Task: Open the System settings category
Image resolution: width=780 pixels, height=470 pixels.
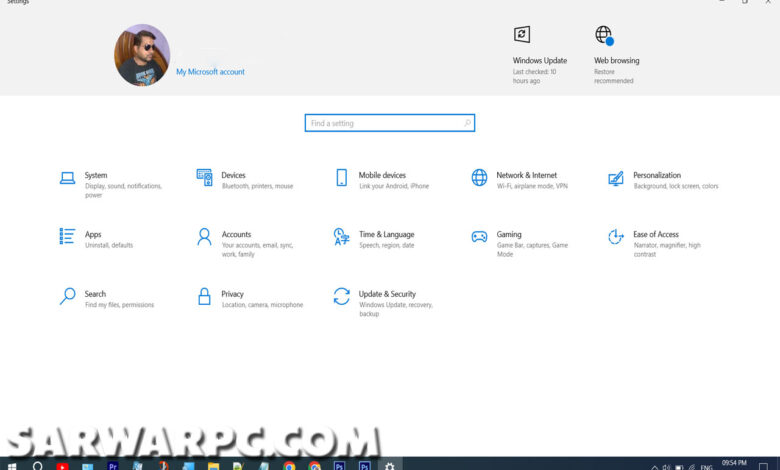Action: click(x=111, y=185)
